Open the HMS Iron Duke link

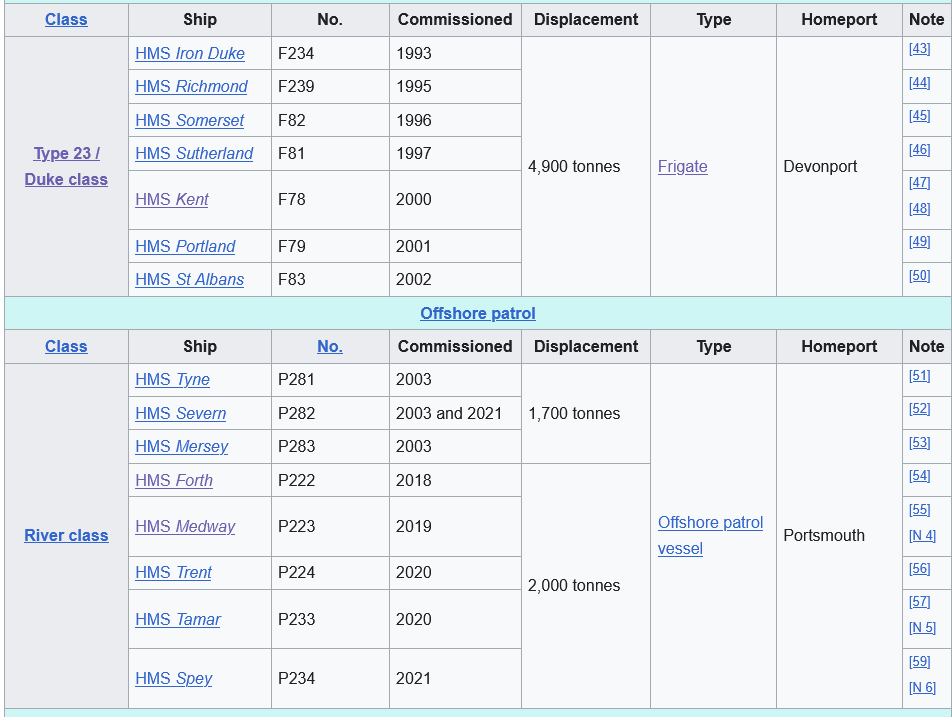[x=189, y=53]
